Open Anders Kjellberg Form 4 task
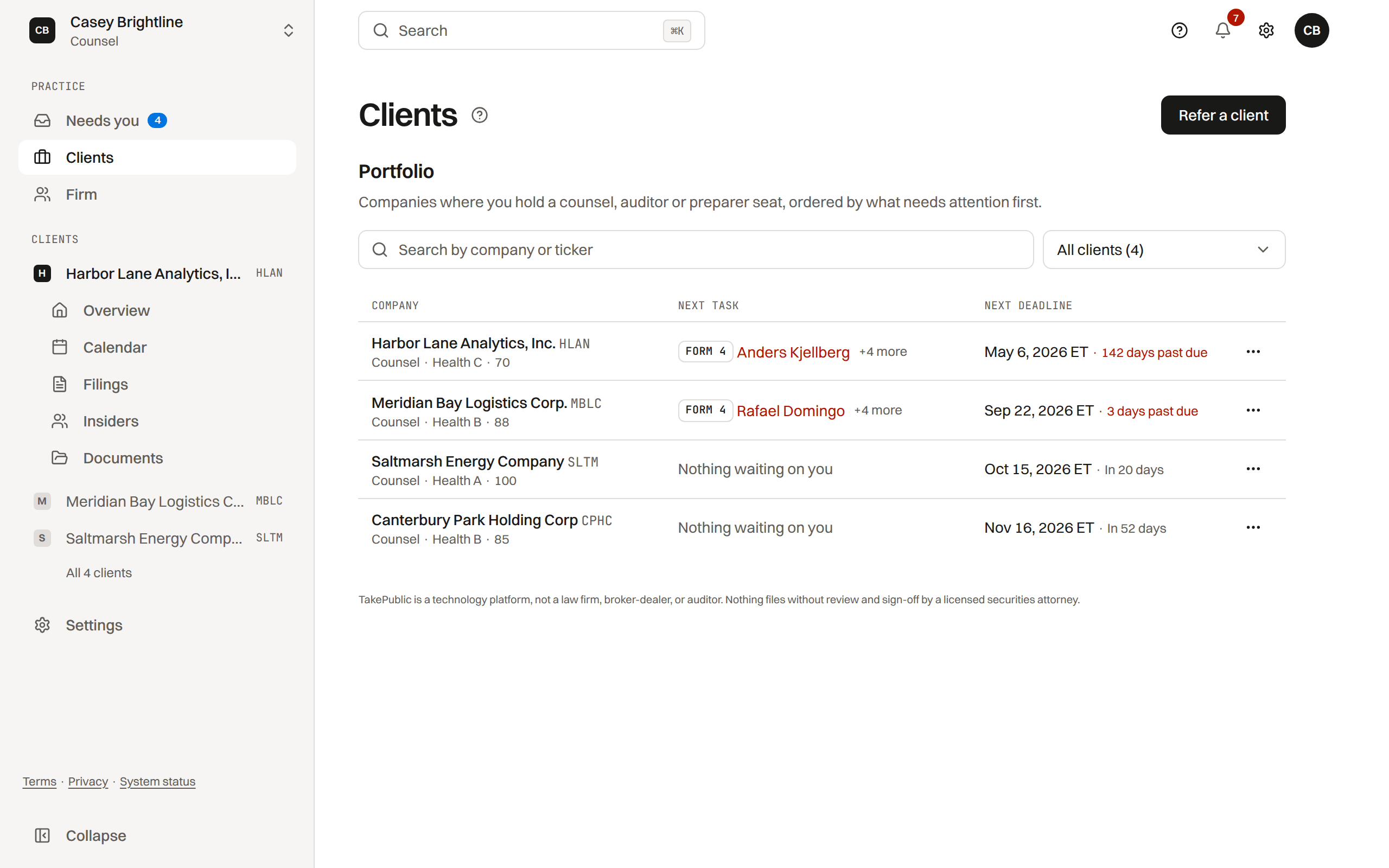The height and width of the screenshot is (868, 1389). click(x=793, y=352)
